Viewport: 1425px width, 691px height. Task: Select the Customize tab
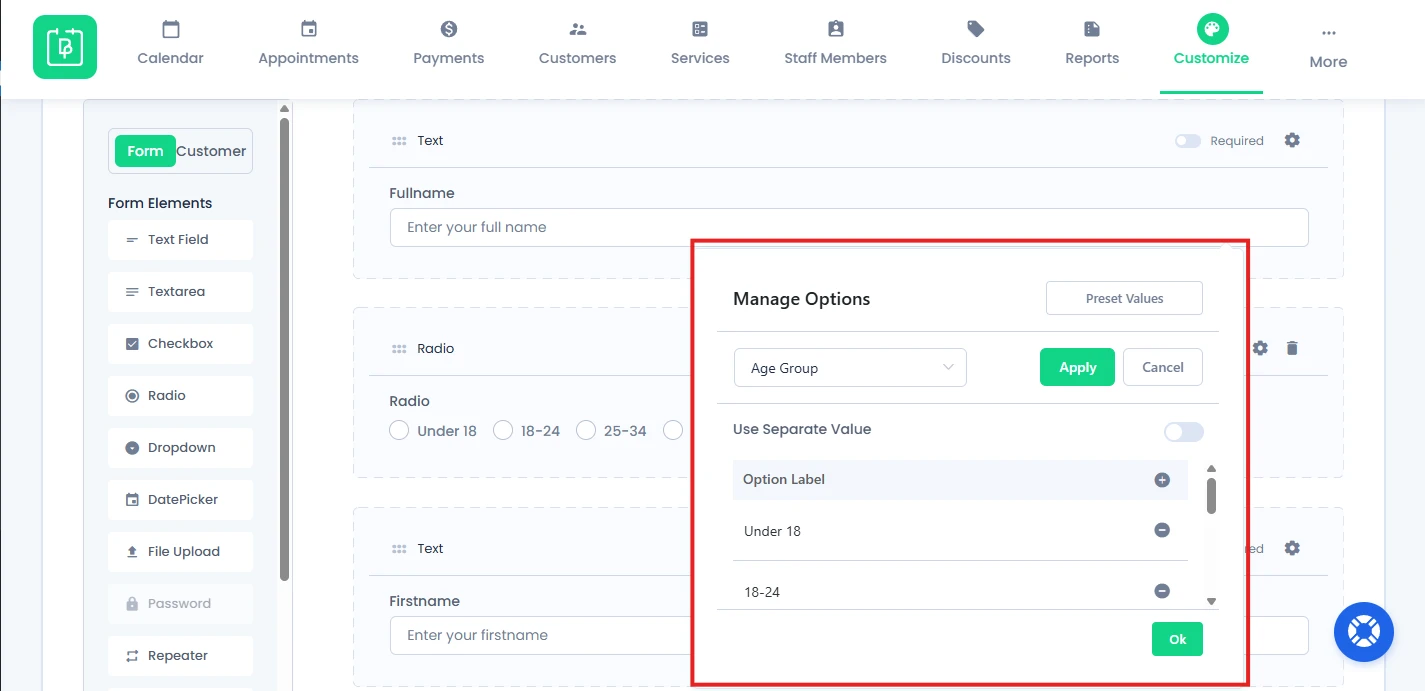[x=1211, y=44]
